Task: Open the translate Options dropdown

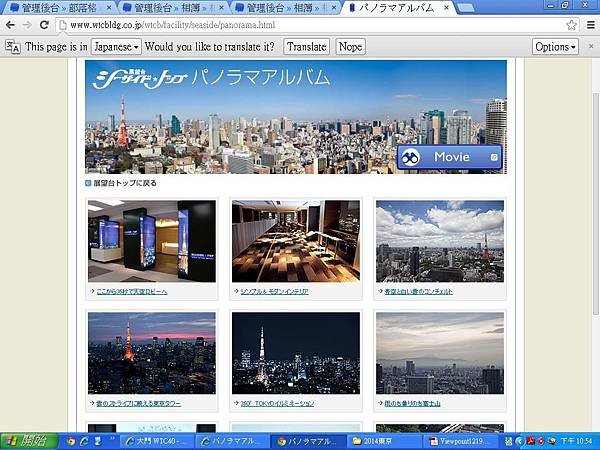Action: (555, 47)
